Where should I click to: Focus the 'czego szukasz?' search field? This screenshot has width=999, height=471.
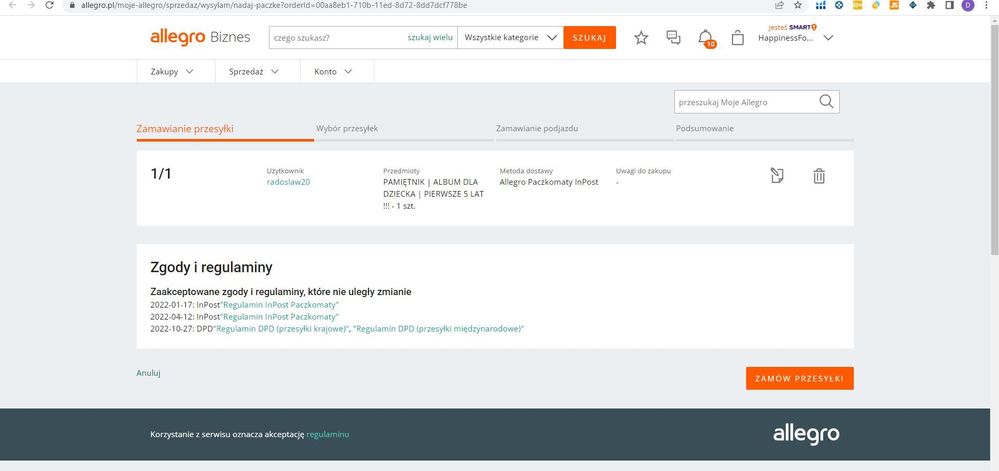(x=336, y=38)
